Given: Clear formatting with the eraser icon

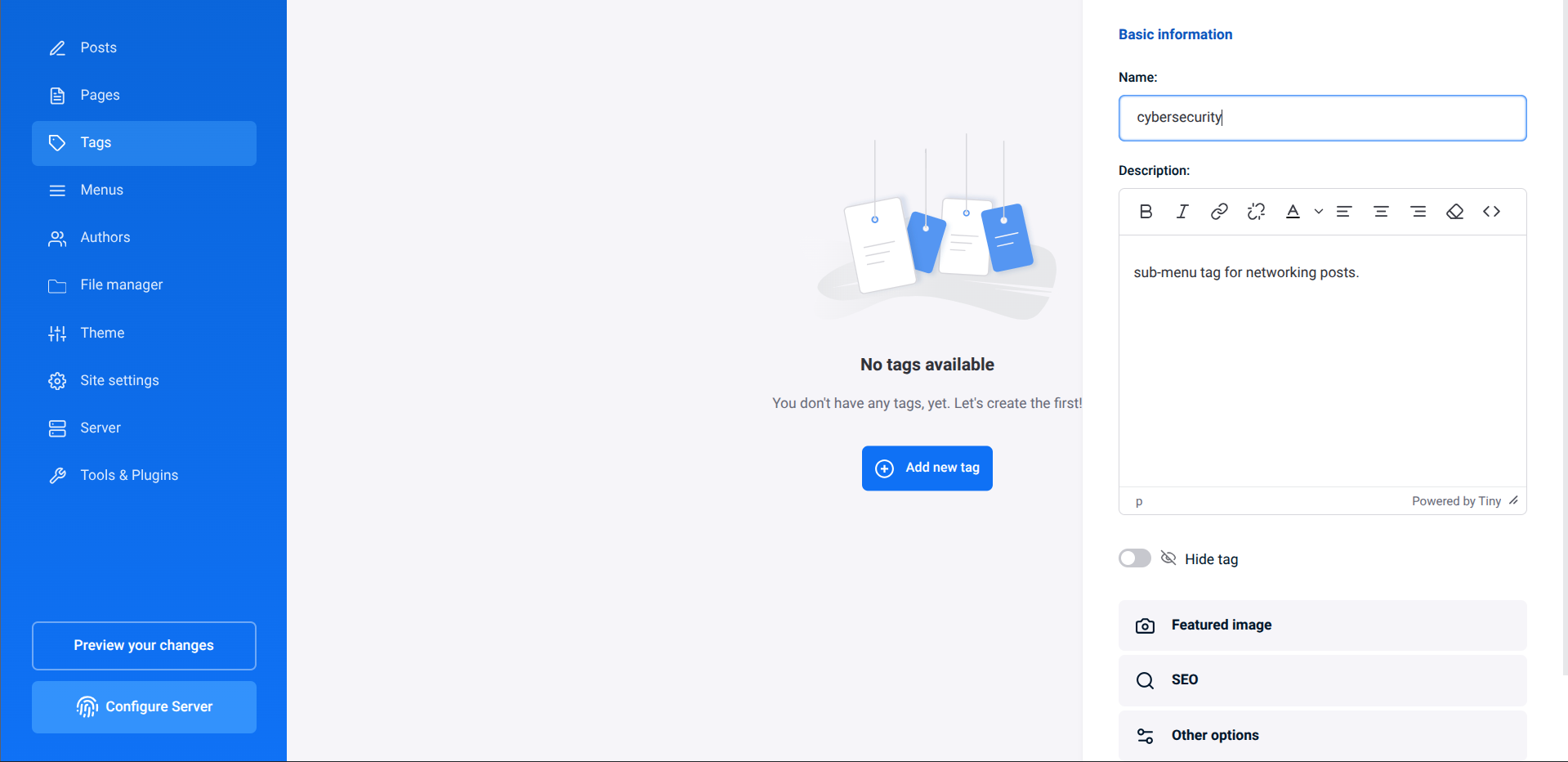Looking at the screenshot, I should coord(1454,211).
